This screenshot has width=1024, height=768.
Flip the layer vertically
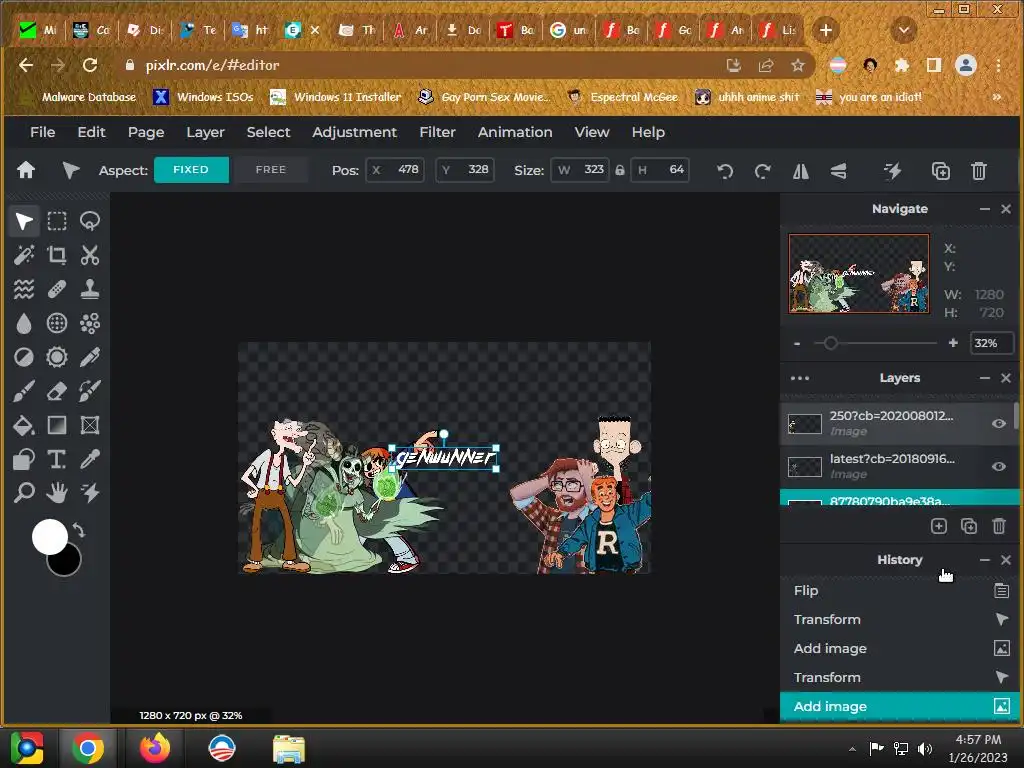839,171
